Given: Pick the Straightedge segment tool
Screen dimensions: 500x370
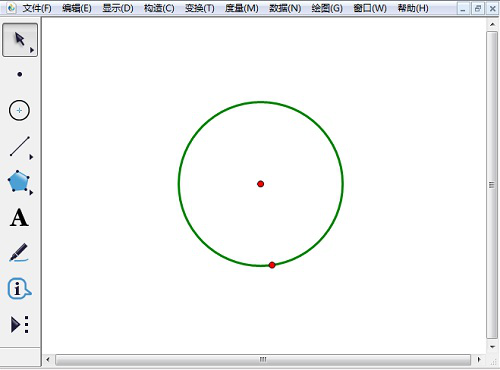Looking at the screenshot, I should pos(20,146).
